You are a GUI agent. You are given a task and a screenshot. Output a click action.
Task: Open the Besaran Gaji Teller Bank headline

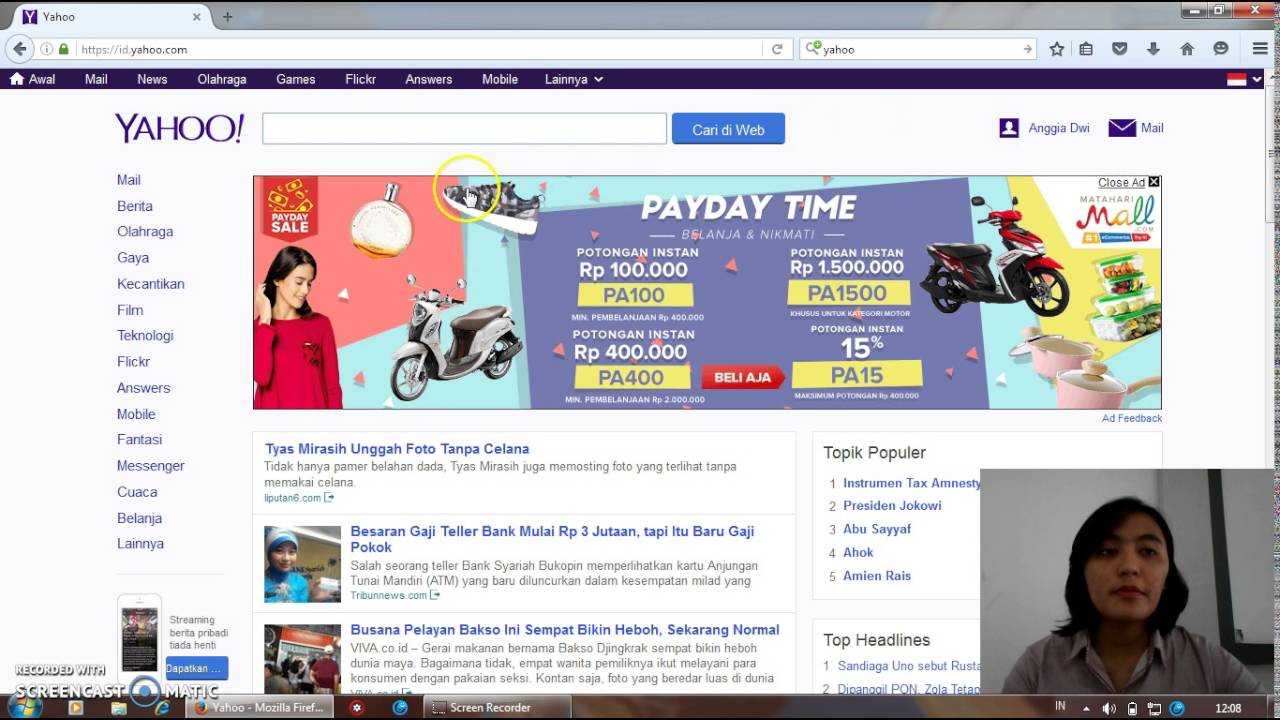coord(552,539)
